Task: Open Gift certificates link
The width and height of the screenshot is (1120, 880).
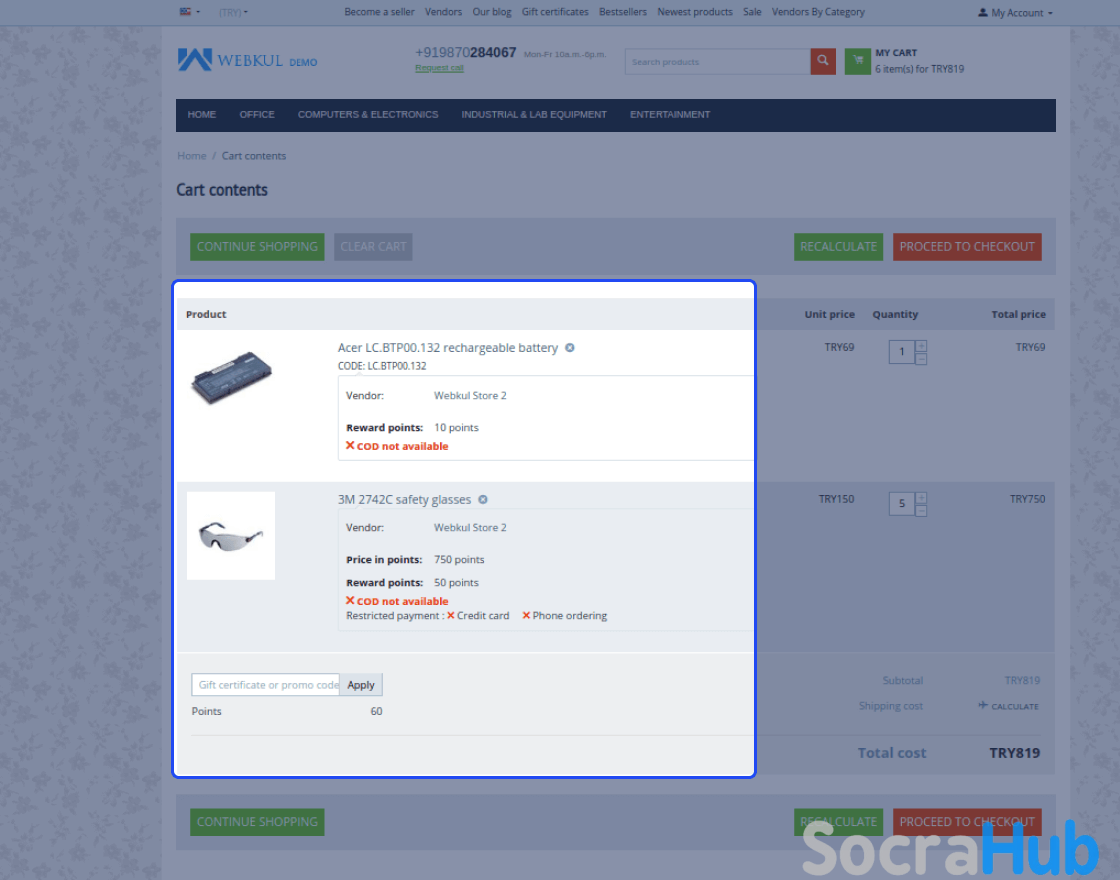Action: (x=555, y=12)
